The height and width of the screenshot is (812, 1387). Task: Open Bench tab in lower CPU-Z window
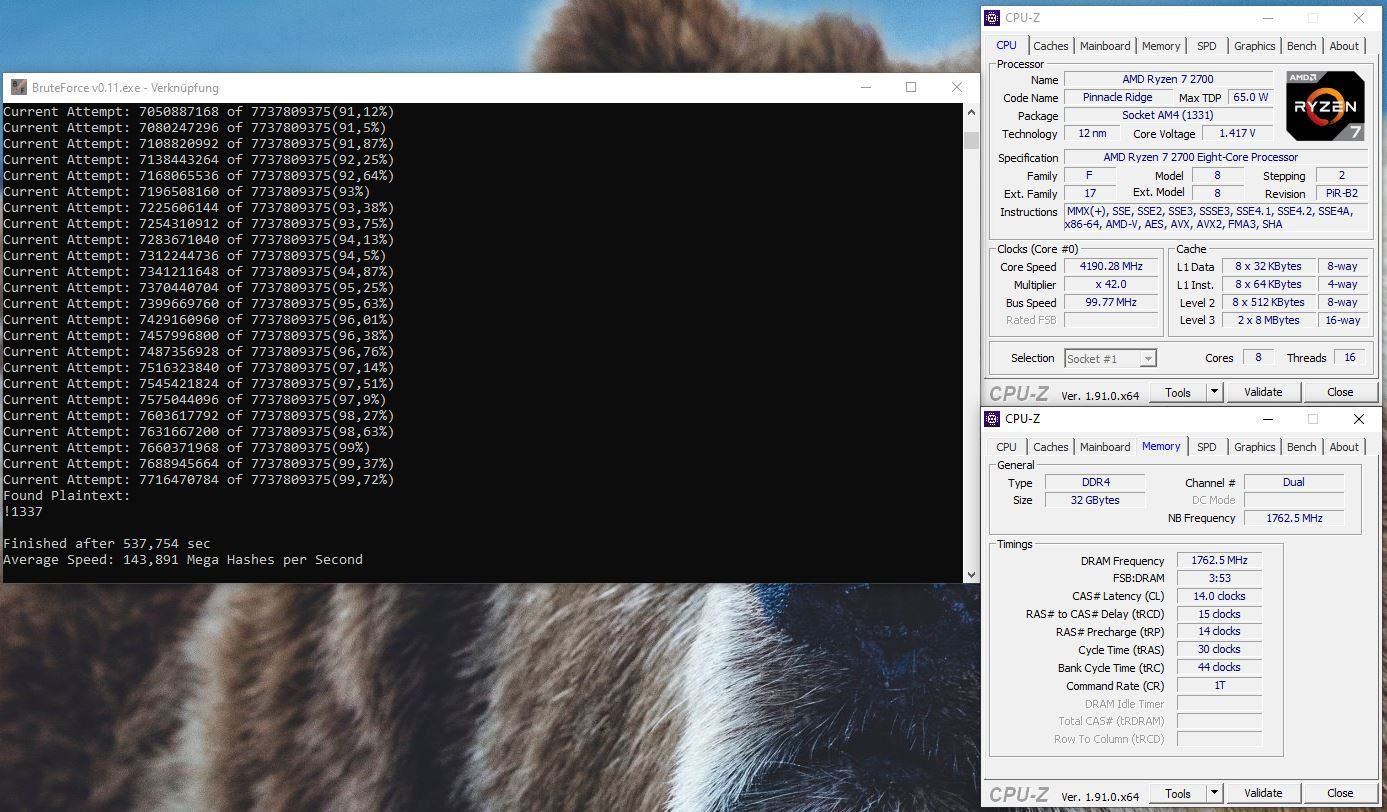pyautogui.click(x=1301, y=447)
